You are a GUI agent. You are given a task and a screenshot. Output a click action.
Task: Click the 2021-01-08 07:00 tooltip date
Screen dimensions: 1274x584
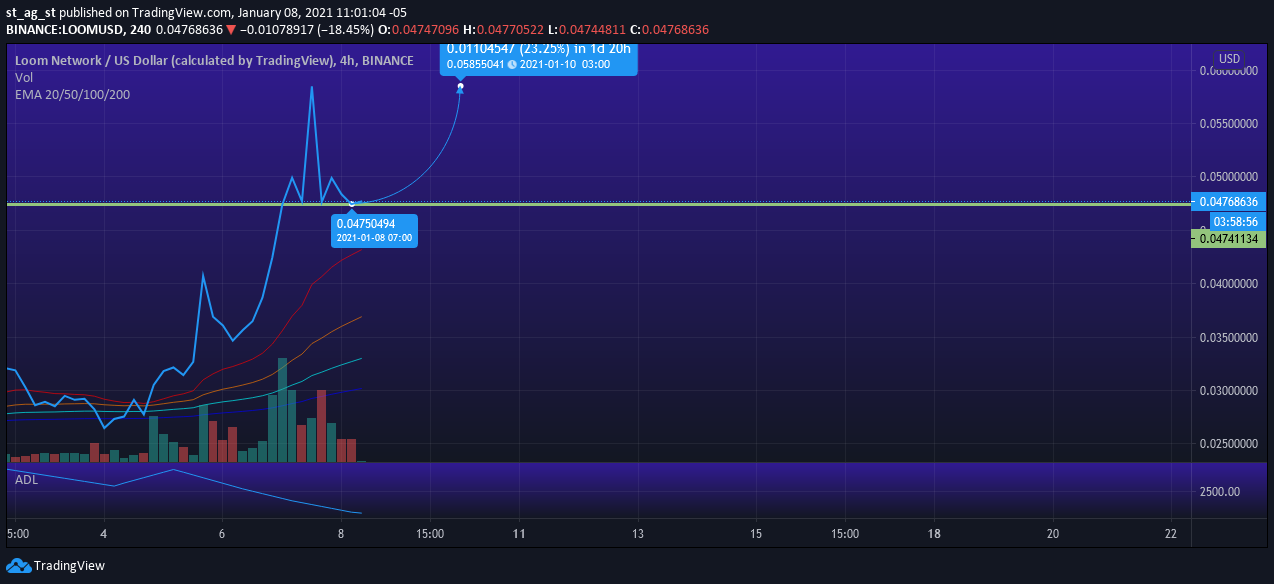pos(374,238)
